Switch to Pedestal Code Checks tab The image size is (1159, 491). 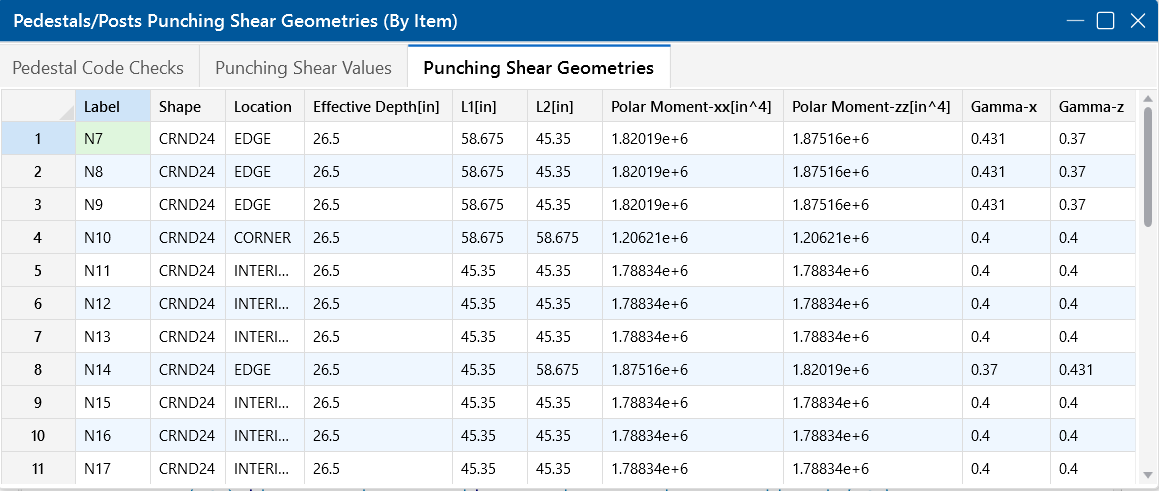98,68
